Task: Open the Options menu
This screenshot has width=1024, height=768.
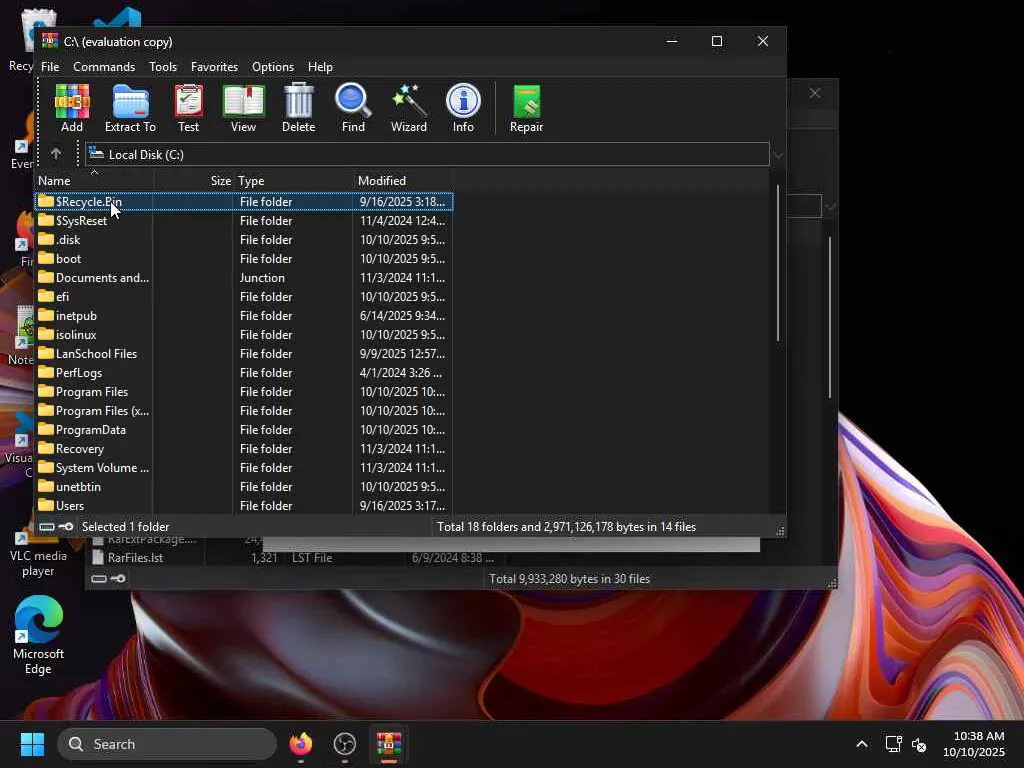Action: (x=272, y=67)
